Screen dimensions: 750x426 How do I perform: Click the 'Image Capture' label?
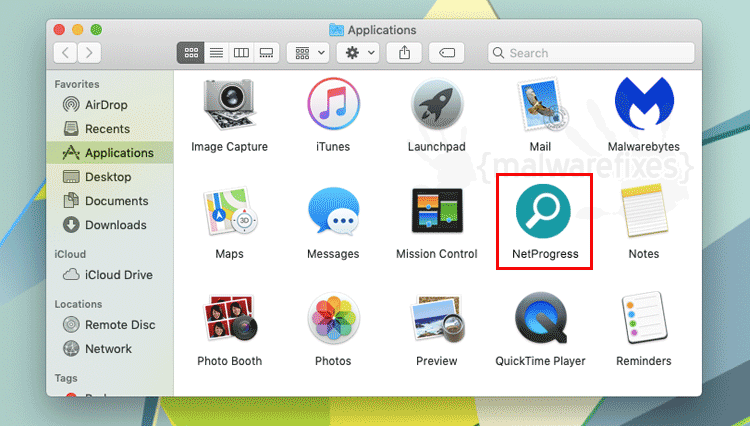click(230, 147)
